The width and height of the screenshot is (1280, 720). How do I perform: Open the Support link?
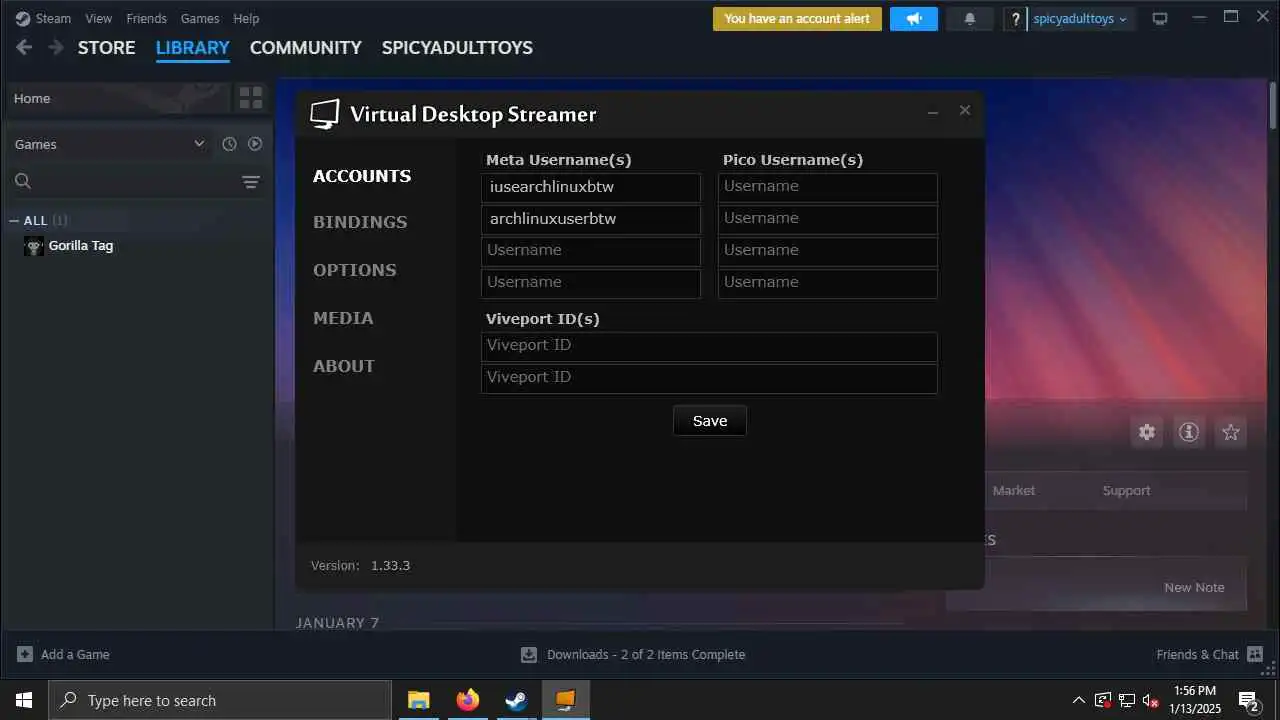pos(1126,491)
